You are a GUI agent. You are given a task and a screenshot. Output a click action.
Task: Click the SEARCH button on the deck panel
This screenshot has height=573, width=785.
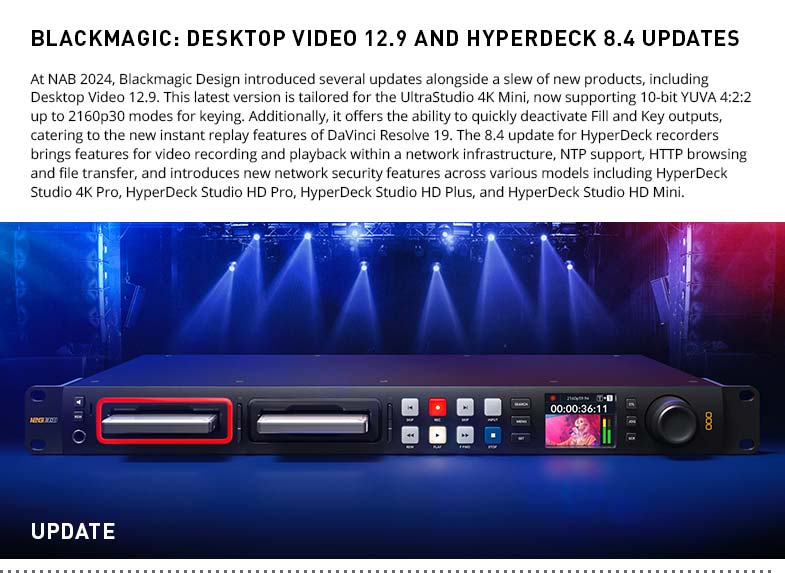point(521,404)
